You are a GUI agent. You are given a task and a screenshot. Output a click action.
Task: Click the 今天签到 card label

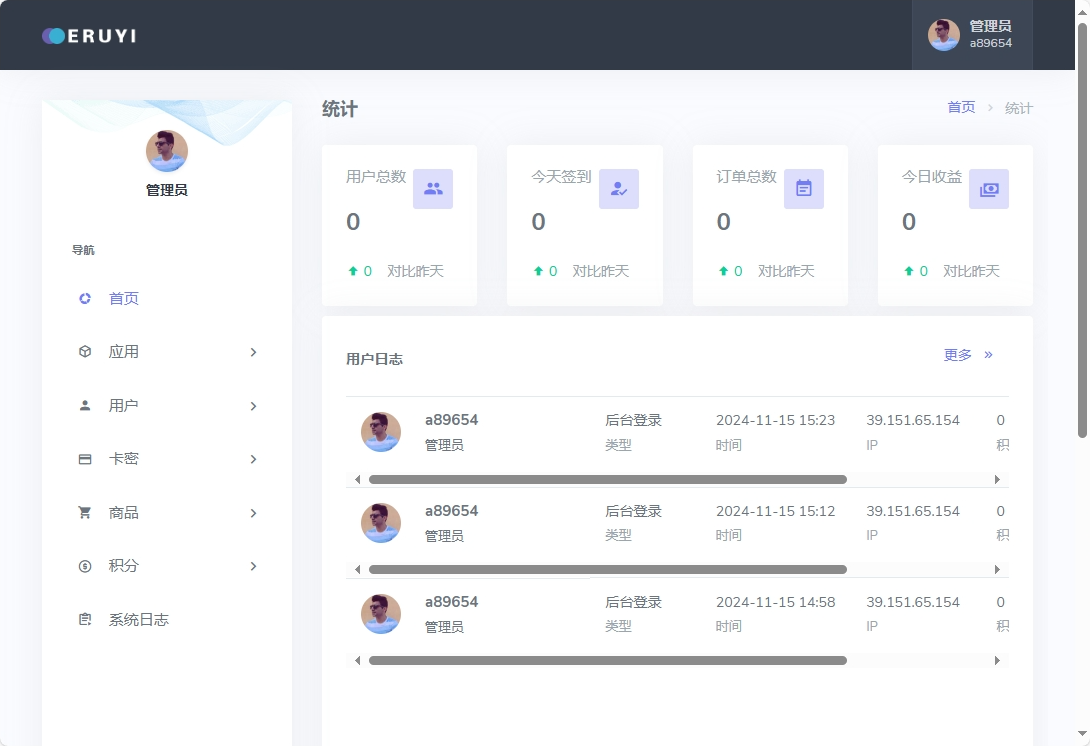(x=561, y=177)
